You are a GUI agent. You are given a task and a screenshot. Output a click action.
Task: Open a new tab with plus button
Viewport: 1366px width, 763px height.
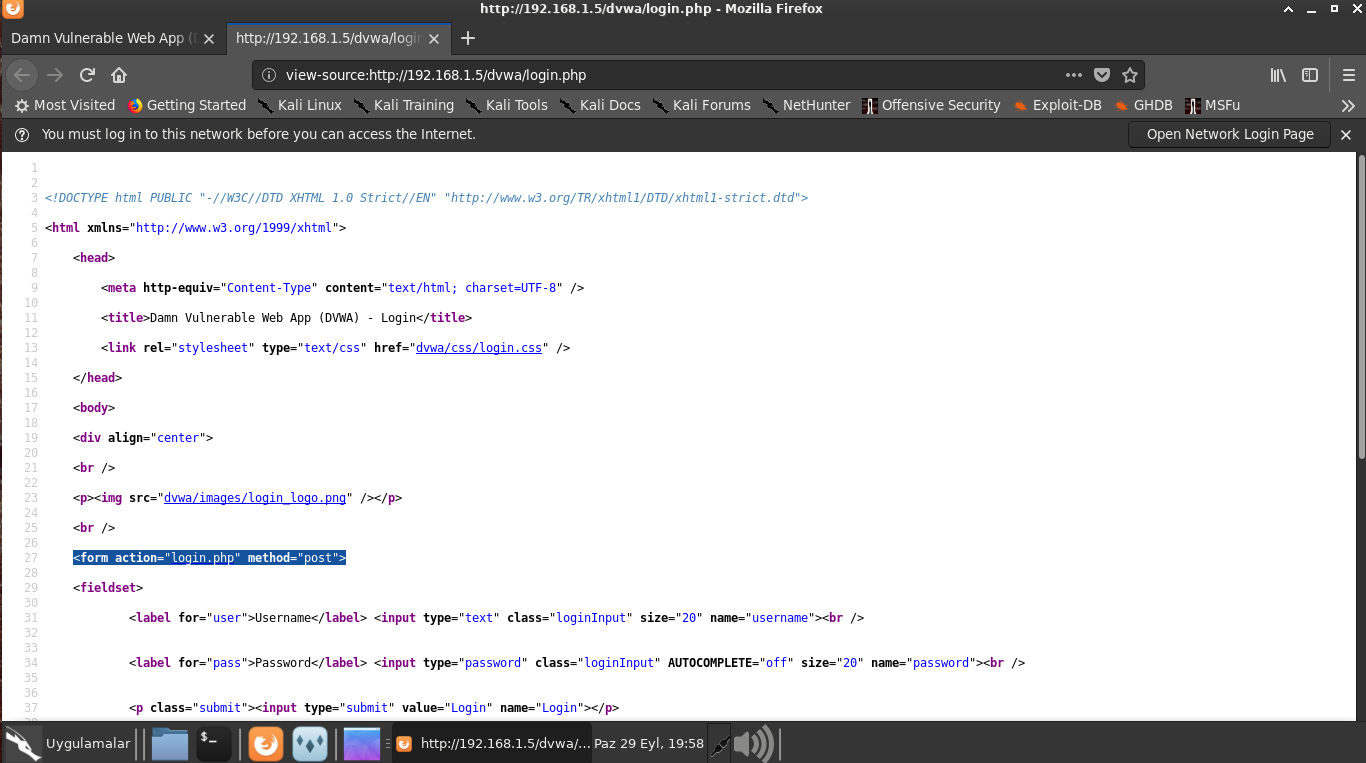pos(467,38)
